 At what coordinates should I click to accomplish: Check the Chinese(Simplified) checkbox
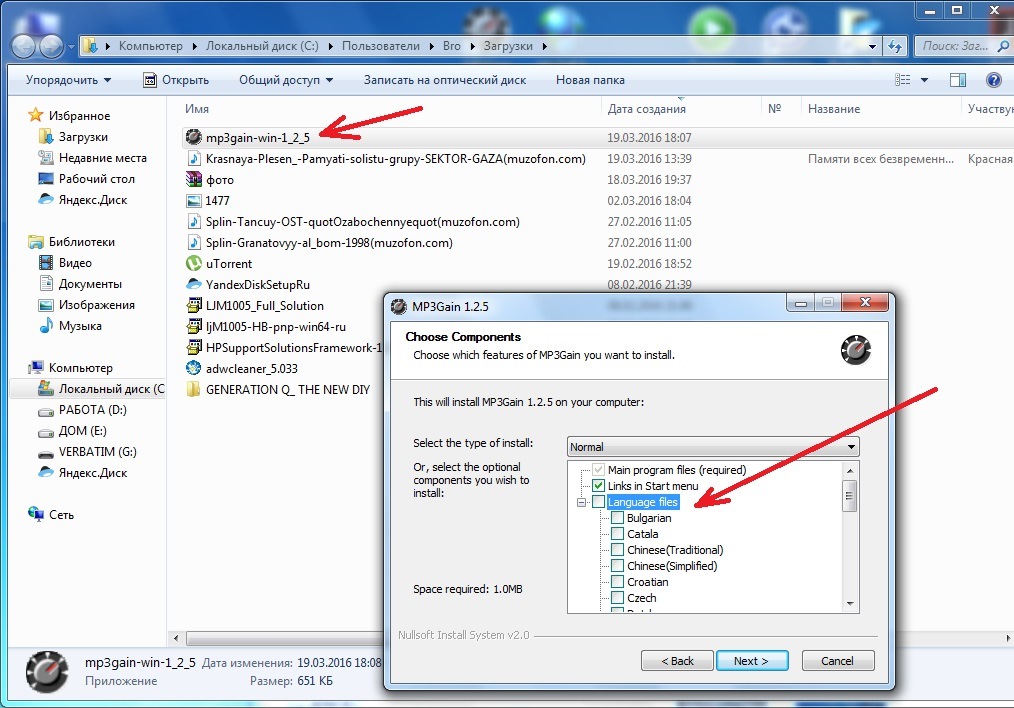[x=618, y=566]
